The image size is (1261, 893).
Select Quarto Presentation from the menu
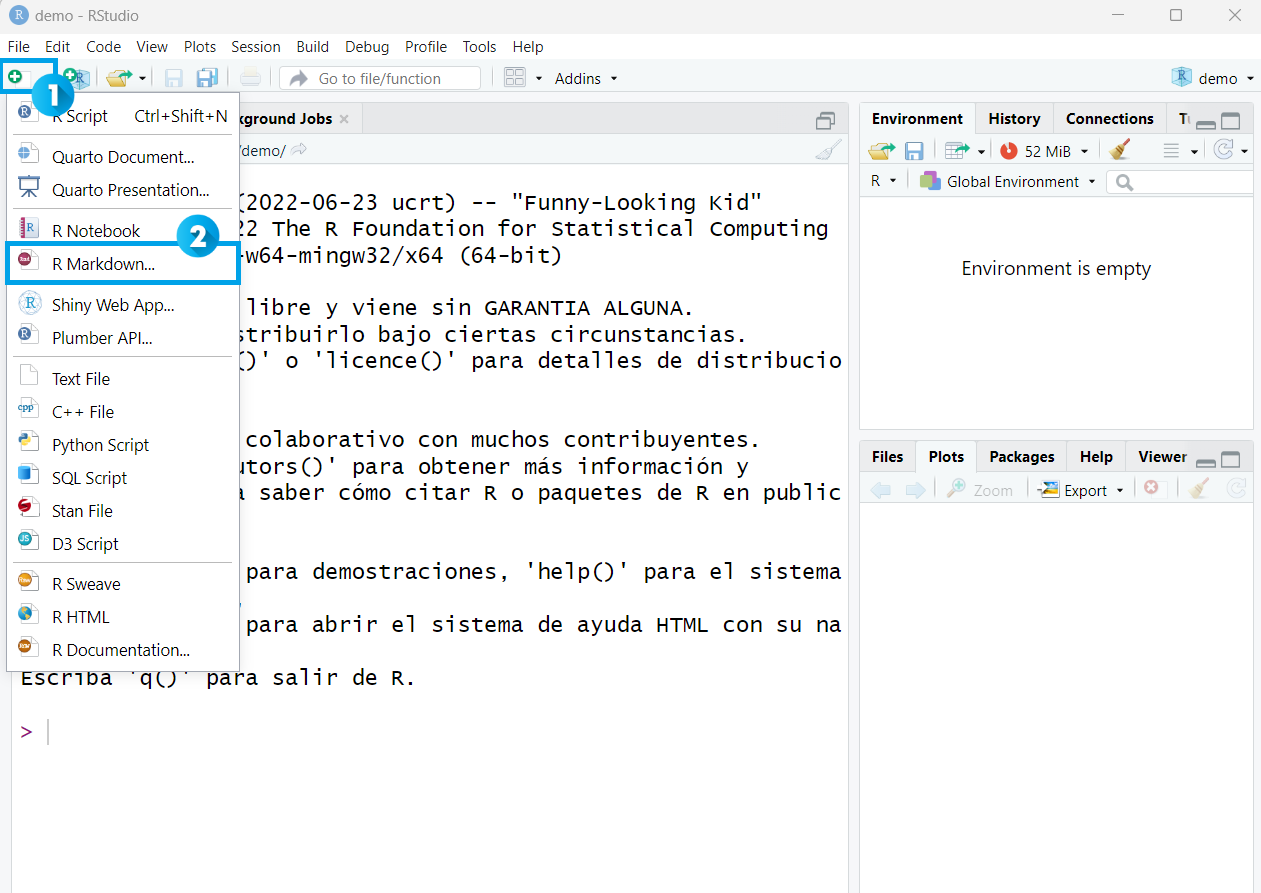(123, 190)
